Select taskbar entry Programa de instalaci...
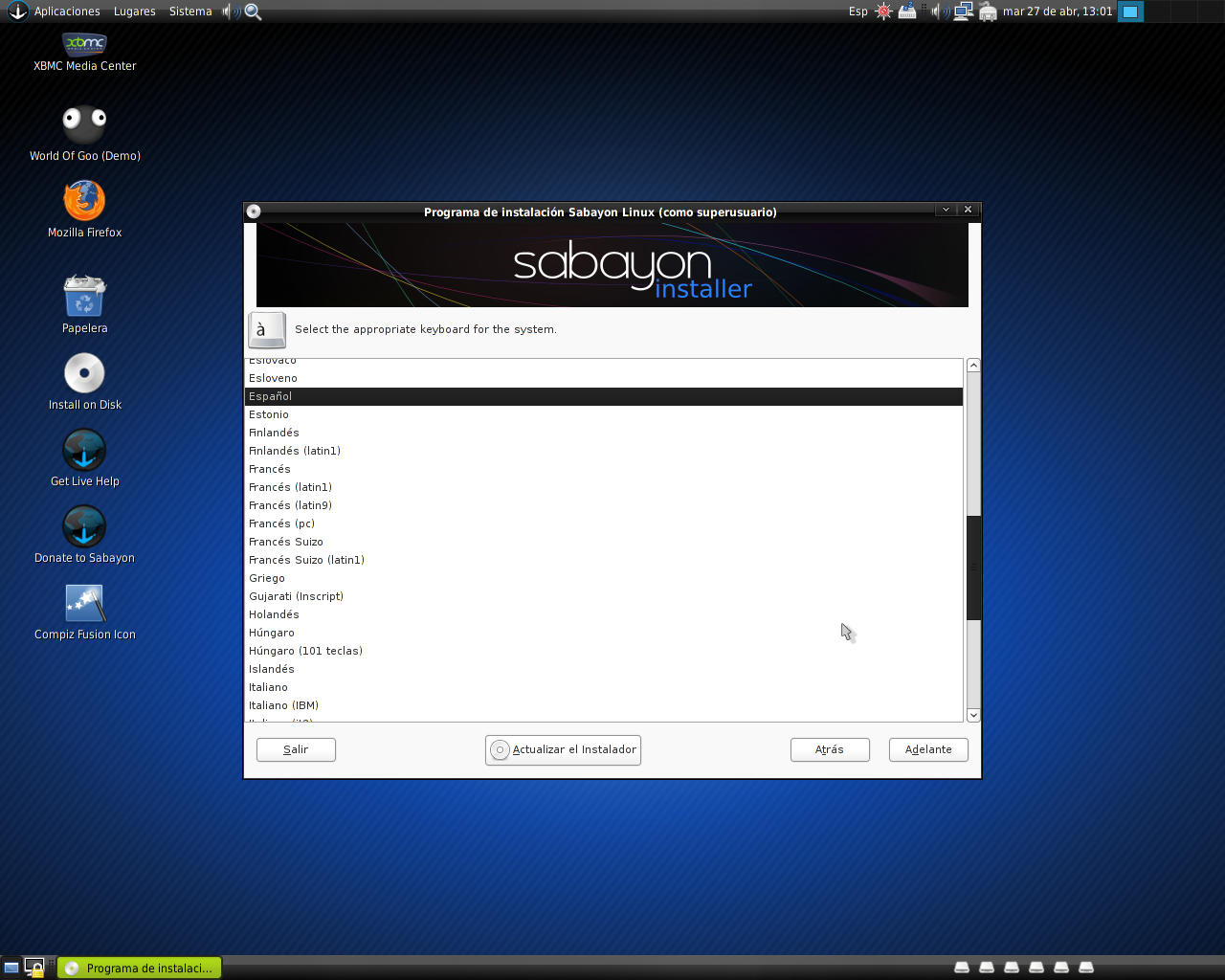This screenshot has width=1225, height=980. point(140,968)
